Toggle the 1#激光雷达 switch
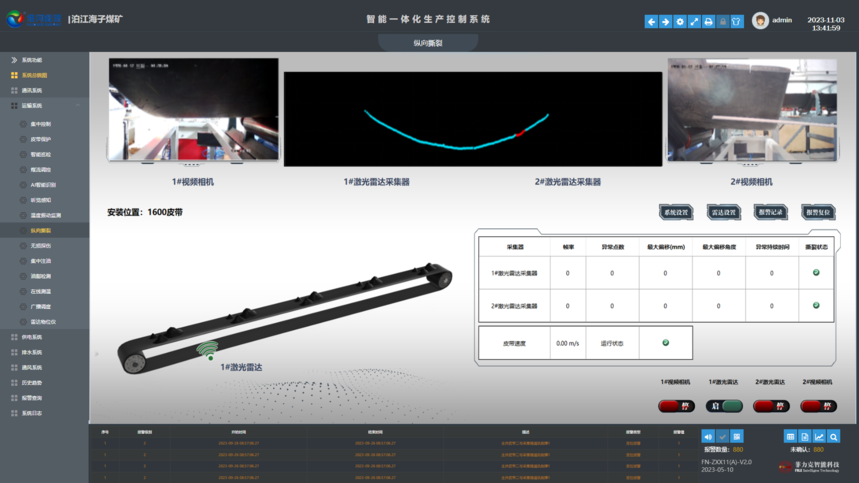 724,406
